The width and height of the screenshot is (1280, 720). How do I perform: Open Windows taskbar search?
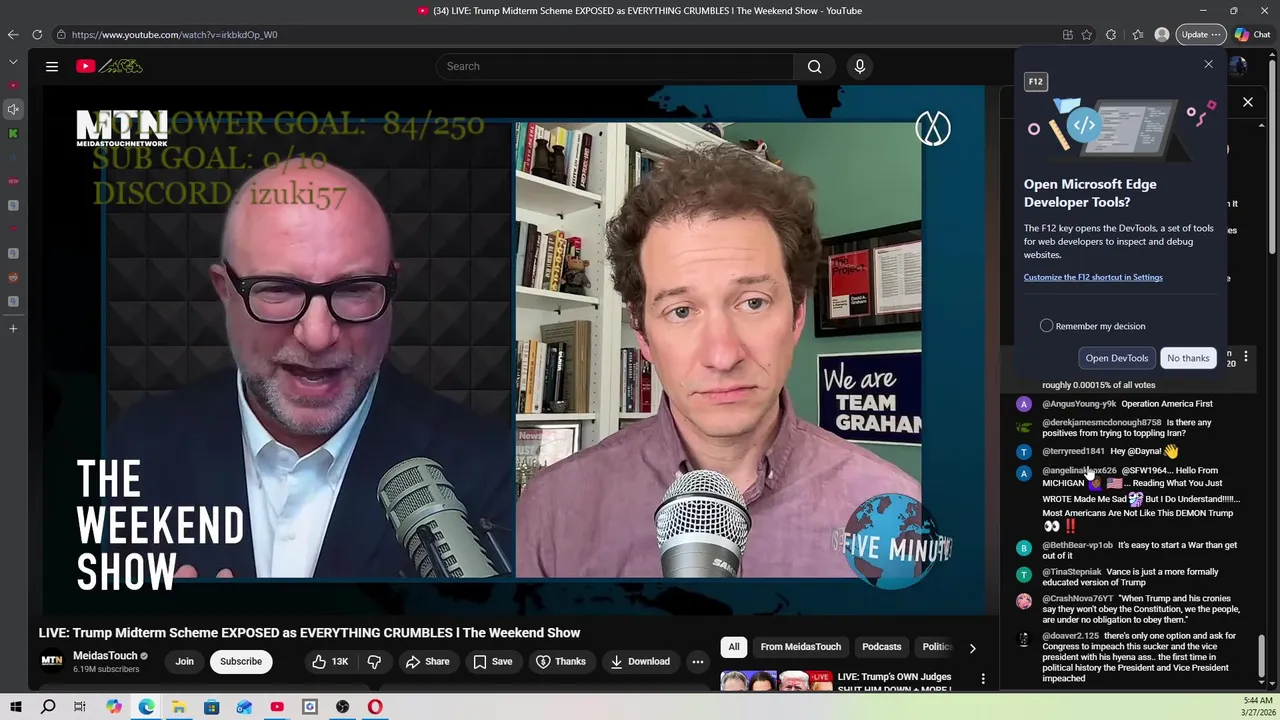[x=48, y=707]
